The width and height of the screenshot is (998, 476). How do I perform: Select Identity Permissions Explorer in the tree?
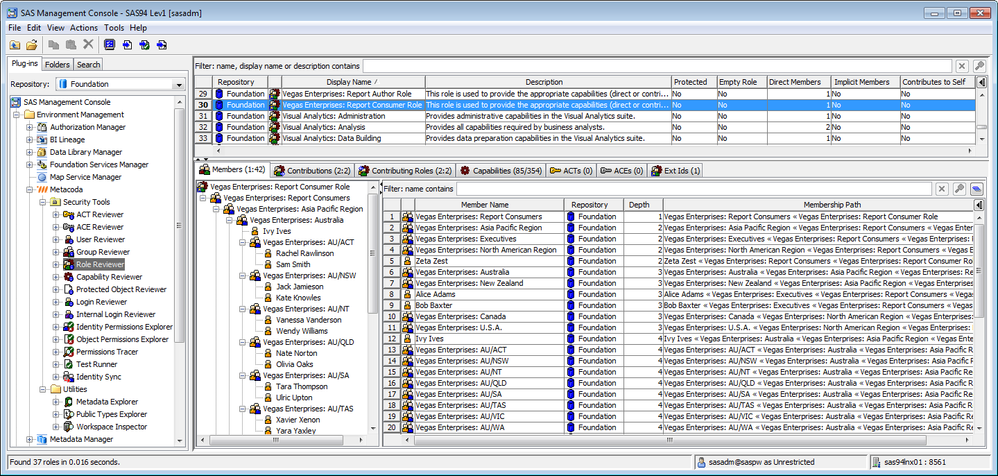pyautogui.click(x=122, y=326)
